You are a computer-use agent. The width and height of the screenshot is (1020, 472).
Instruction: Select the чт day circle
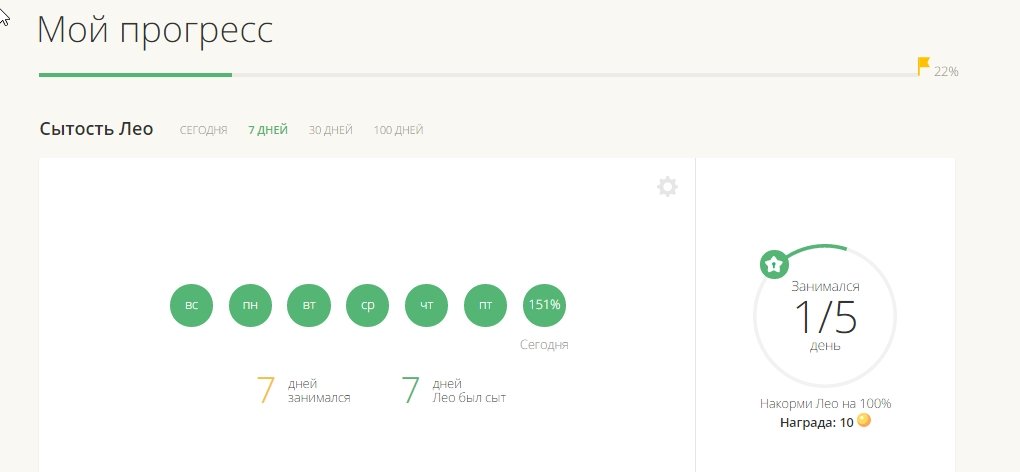(x=426, y=306)
